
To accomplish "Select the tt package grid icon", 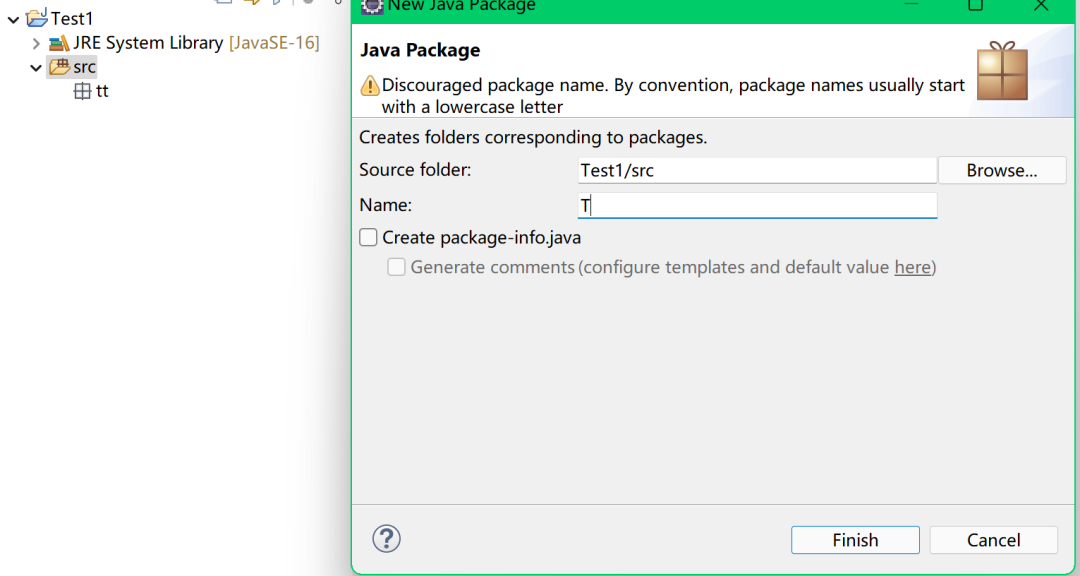I will point(82,91).
